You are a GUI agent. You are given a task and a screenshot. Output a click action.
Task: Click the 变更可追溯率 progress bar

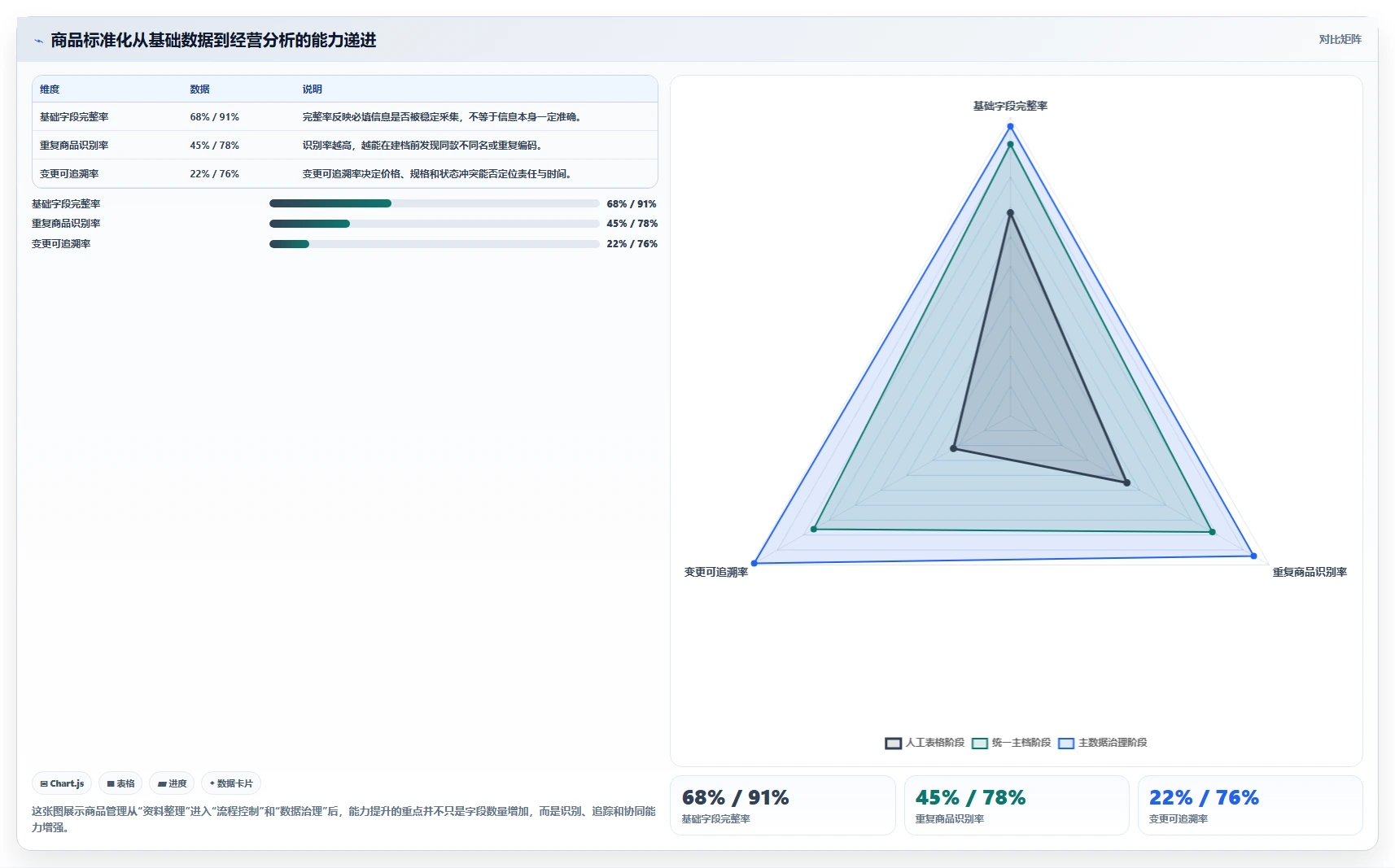point(434,244)
